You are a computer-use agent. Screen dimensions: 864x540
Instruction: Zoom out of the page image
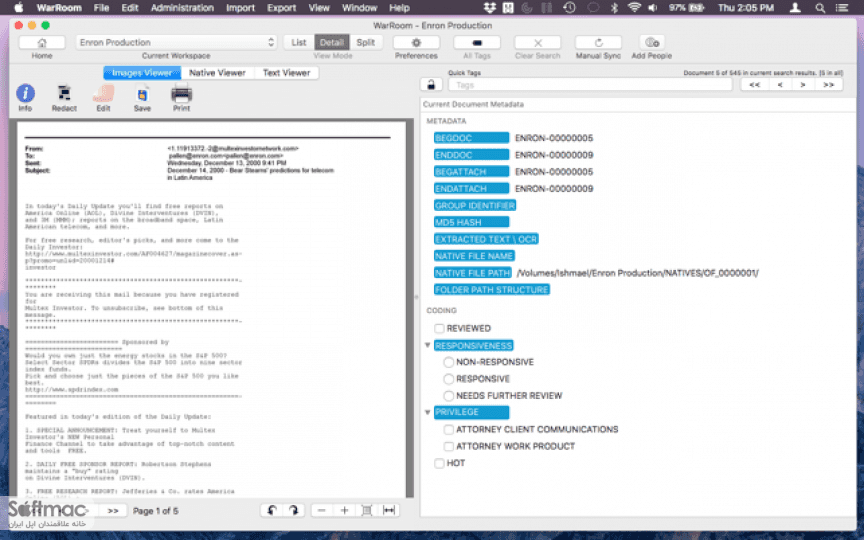(x=322, y=511)
